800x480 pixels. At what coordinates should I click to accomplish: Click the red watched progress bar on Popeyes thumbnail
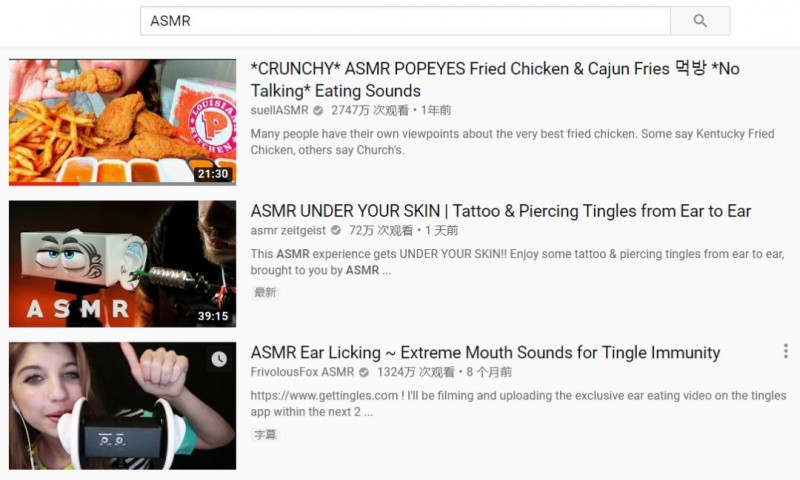pyautogui.click(x=44, y=184)
